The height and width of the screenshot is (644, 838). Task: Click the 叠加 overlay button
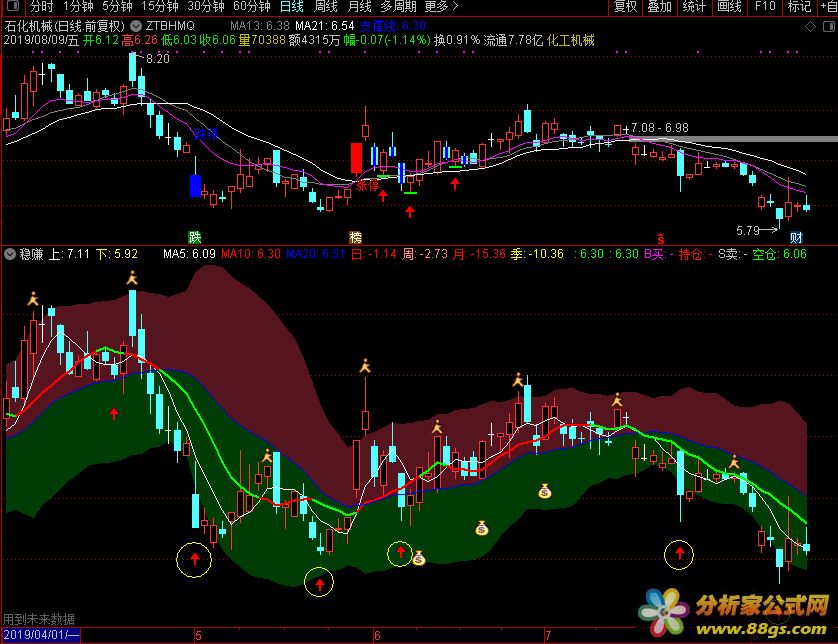coord(659,6)
